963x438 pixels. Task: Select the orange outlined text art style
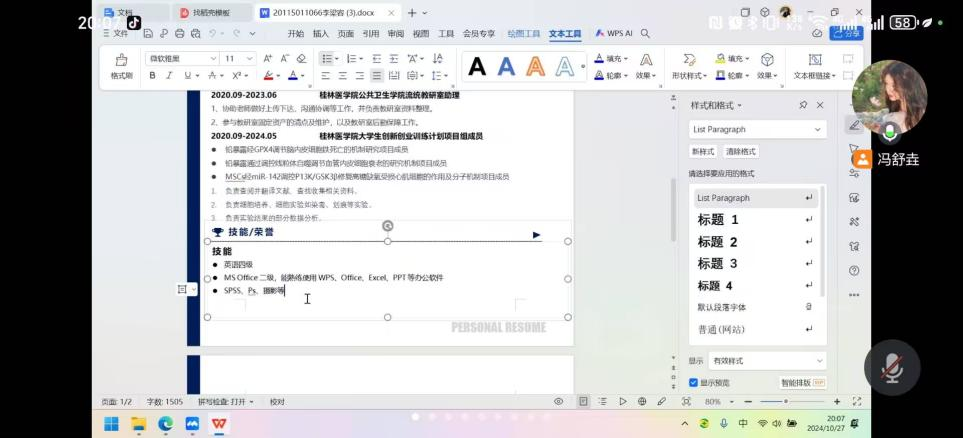535,67
